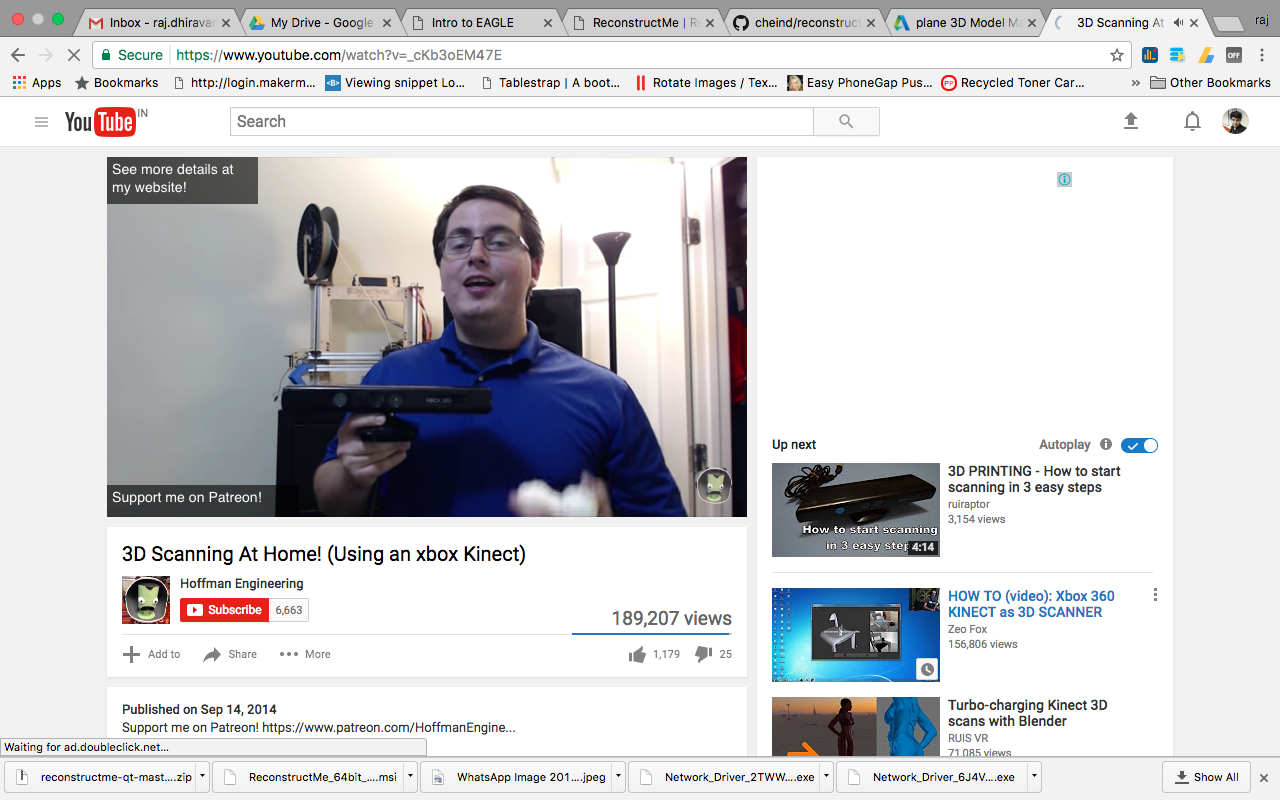The height and width of the screenshot is (800, 1280).
Task: Open Viewing snippet Lo... bookmark
Action: coord(395,83)
